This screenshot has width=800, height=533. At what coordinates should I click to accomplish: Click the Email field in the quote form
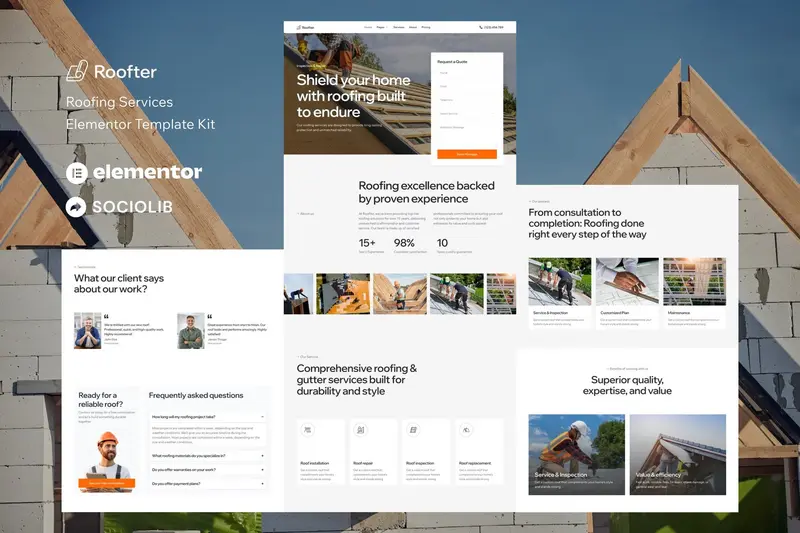point(467,87)
